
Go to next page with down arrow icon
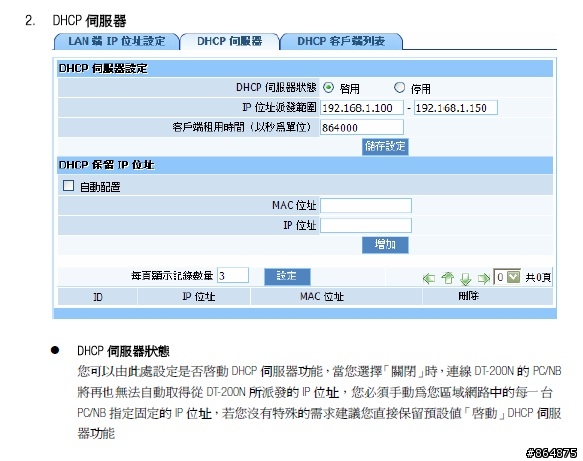[466, 278]
